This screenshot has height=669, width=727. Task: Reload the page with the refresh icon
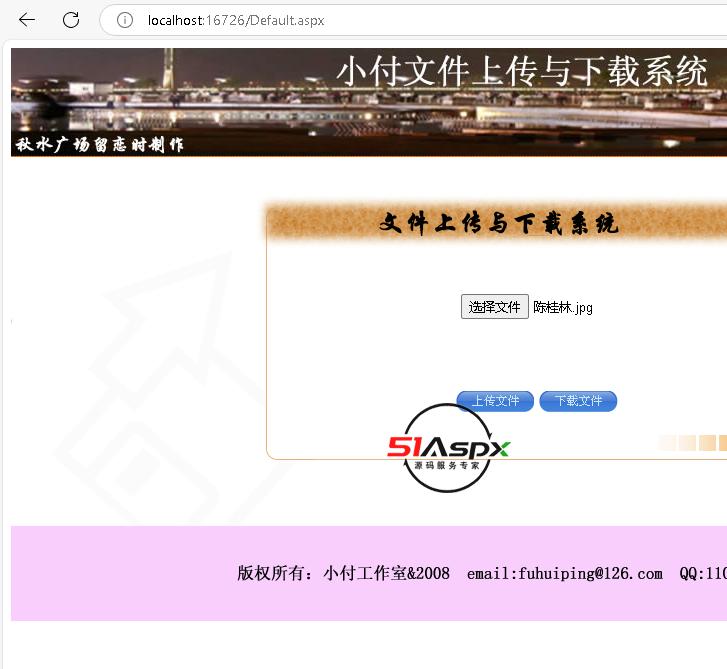71,20
